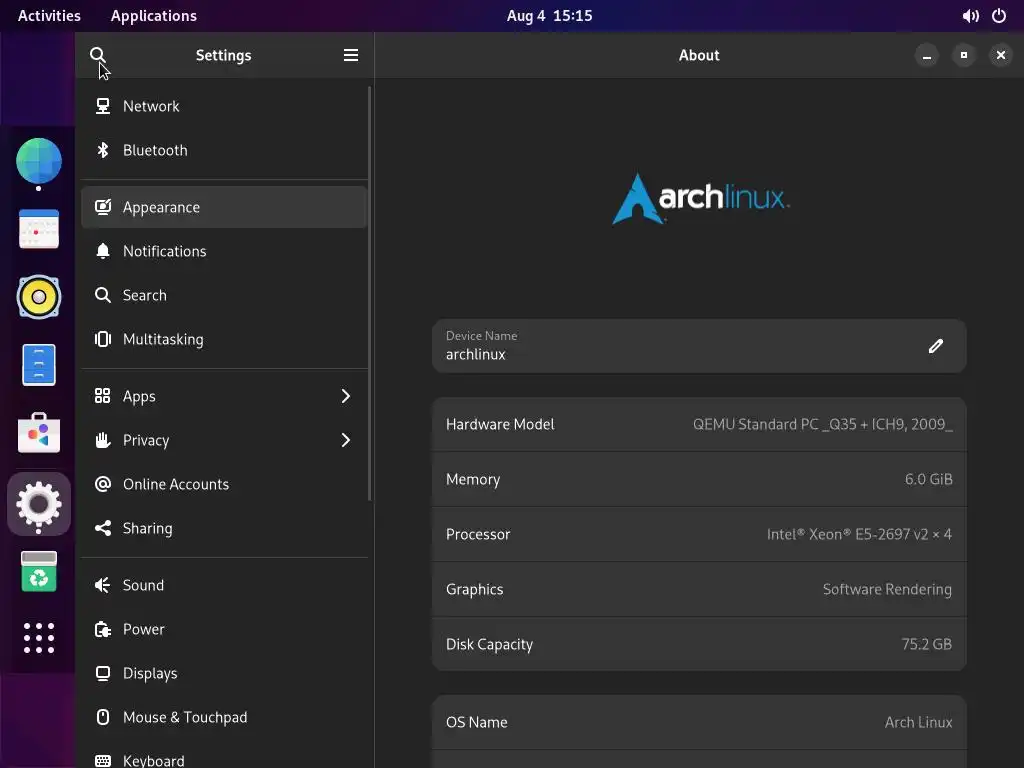Open the Trash in dock
1024x768 pixels.
[39, 571]
